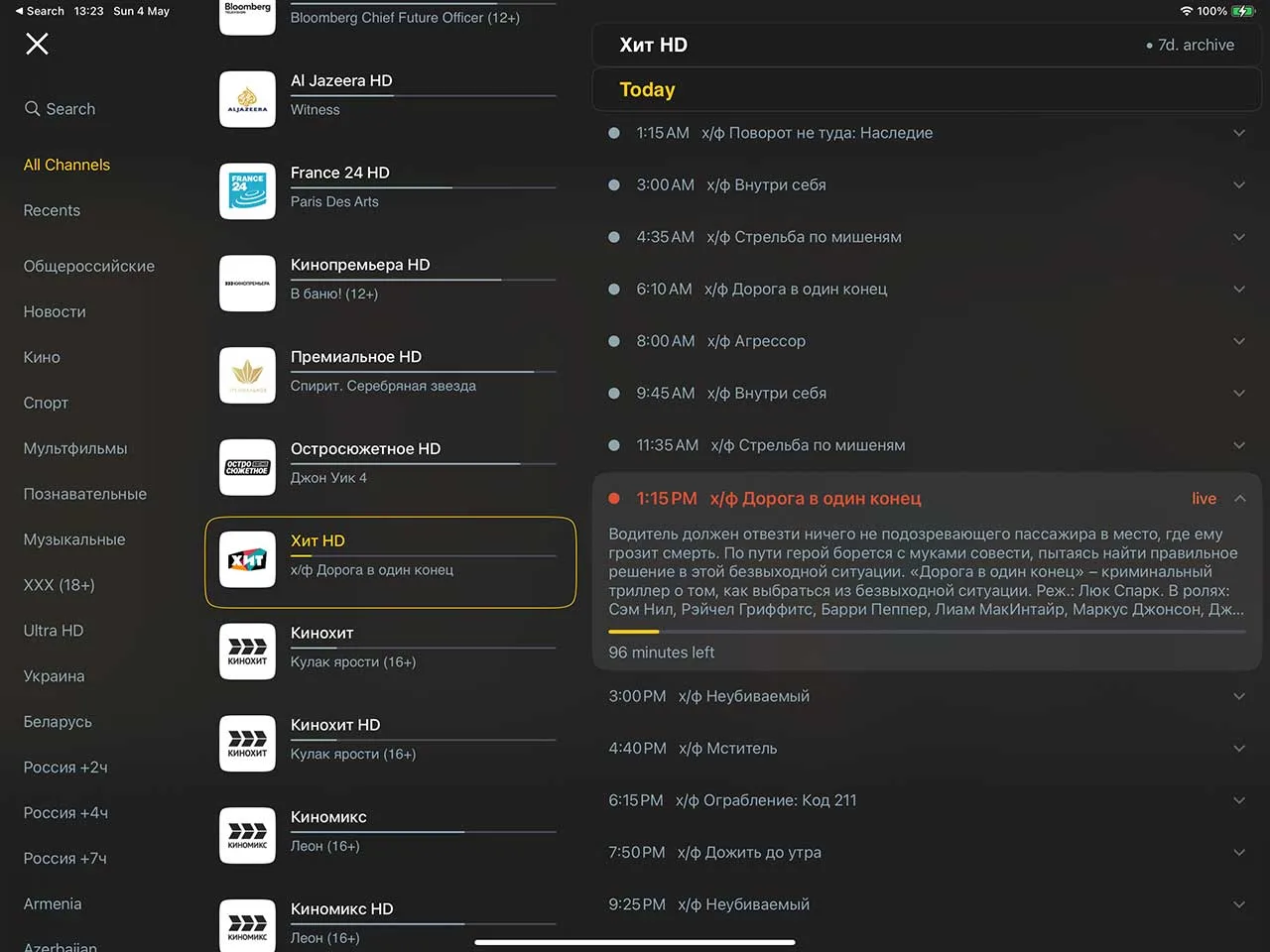
Task: Open the Bloomberg channel logo
Action: tap(247, 15)
